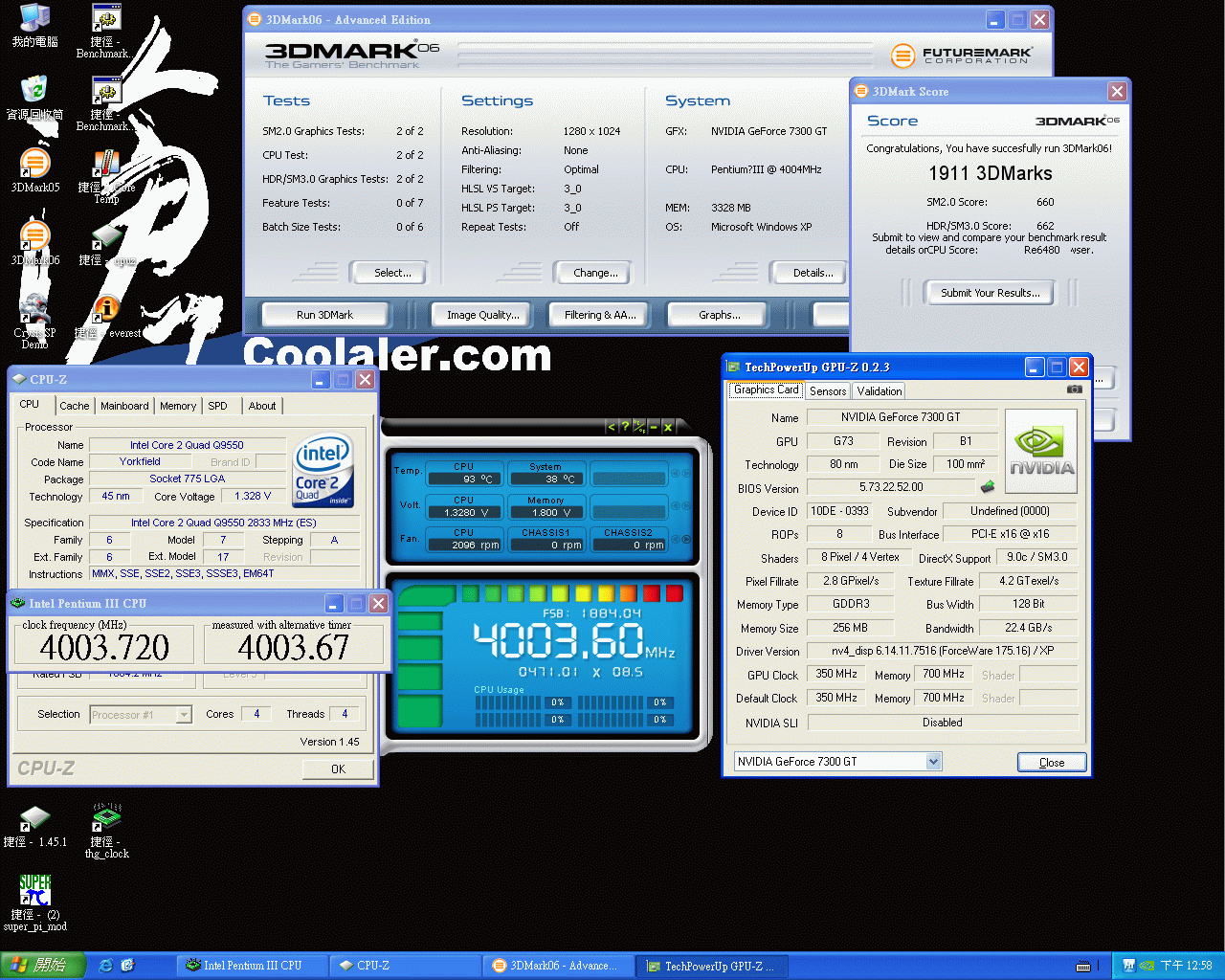This screenshot has height=980, width=1225.
Task: Switch to TechPowerUp GPU-Z taskbar item
Action: pyautogui.click(x=713, y=966)
